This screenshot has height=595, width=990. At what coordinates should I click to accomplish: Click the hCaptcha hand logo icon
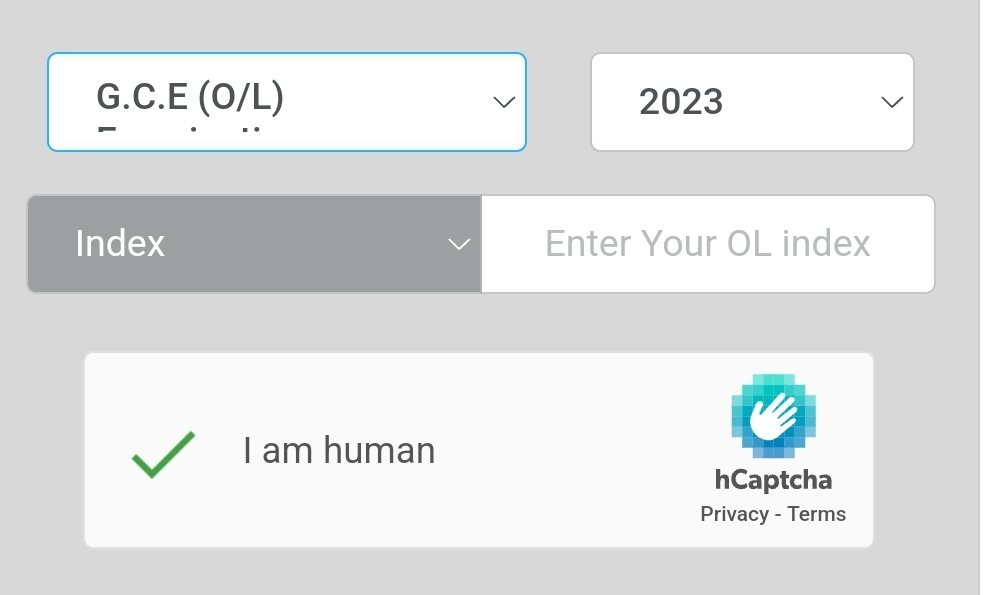[x=773, y=416]
